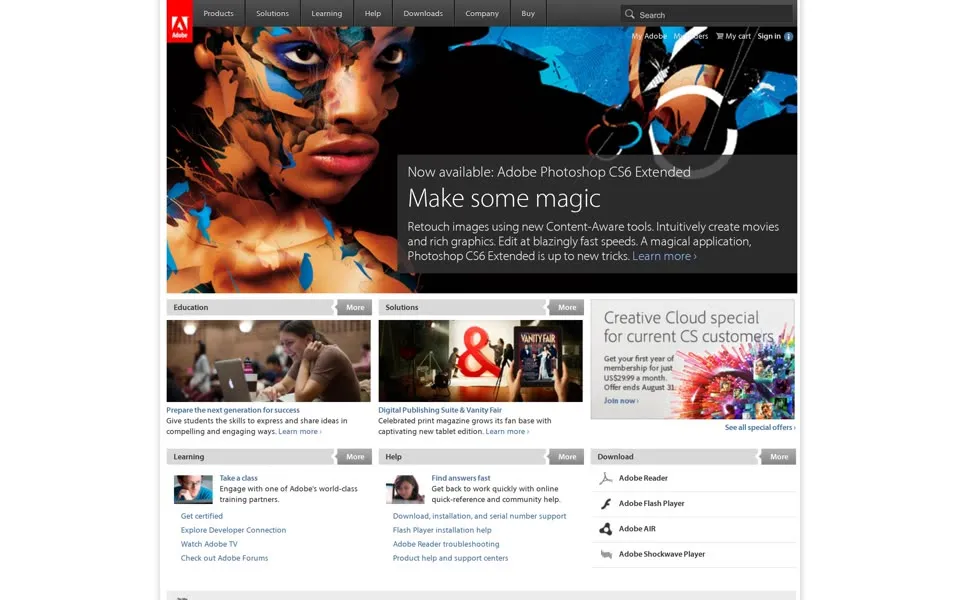Click More button in Learning section

[x=354, y=457]
